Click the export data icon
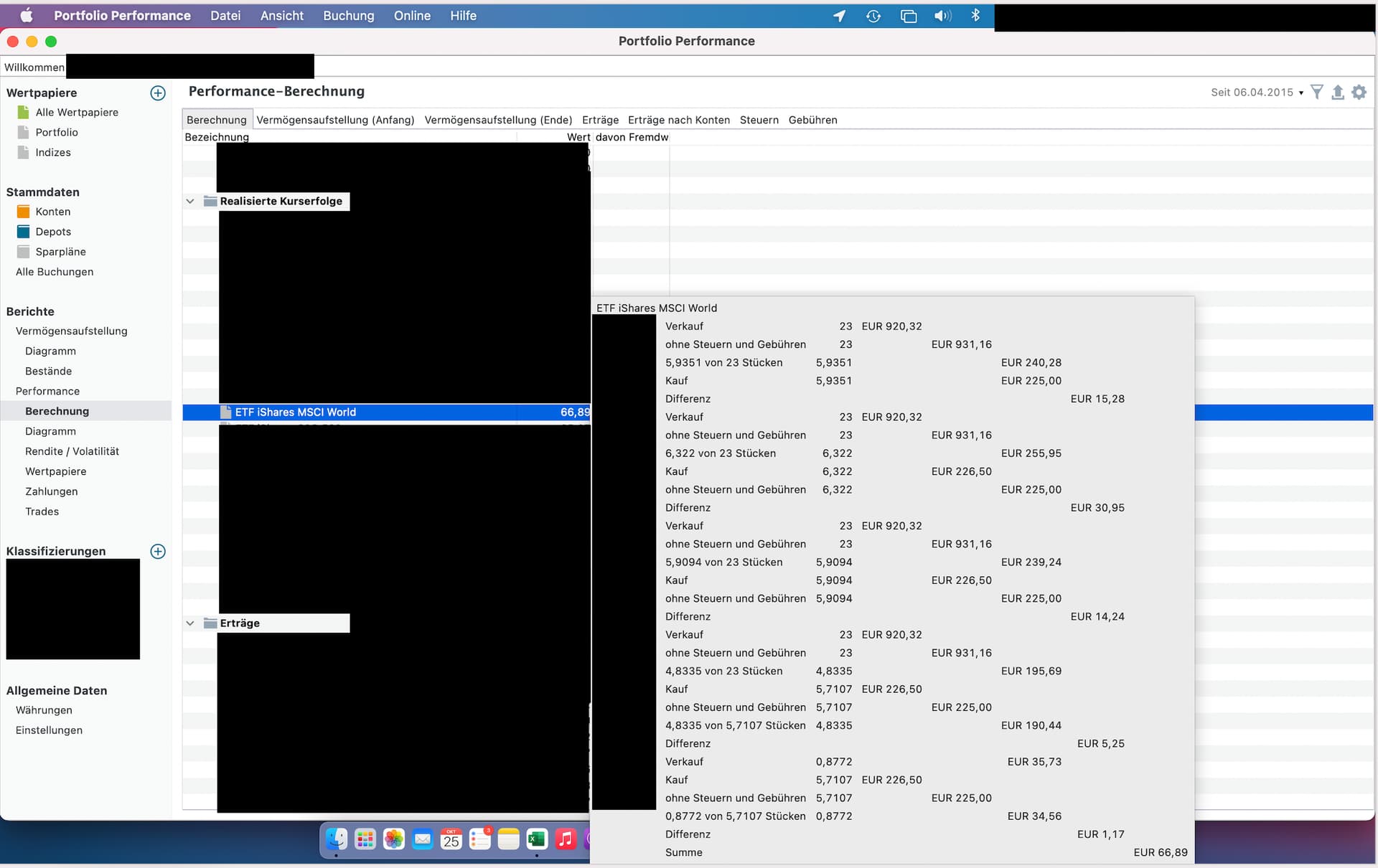Viewport: 1378px width, 868px height. pyautogui.click(x=1338, y=92)
